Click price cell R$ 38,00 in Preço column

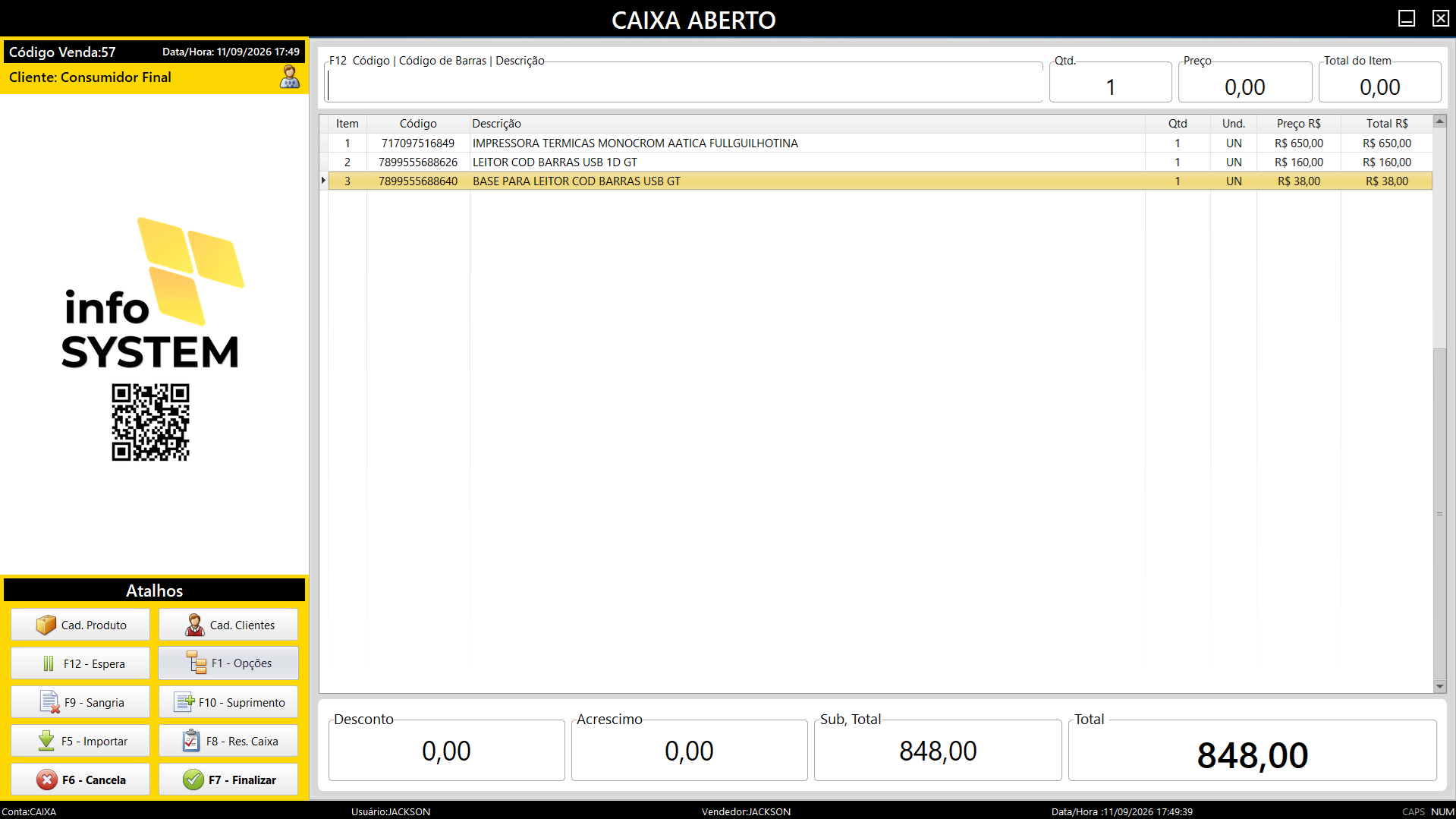pyautogui.click(x=1299, y=181)
